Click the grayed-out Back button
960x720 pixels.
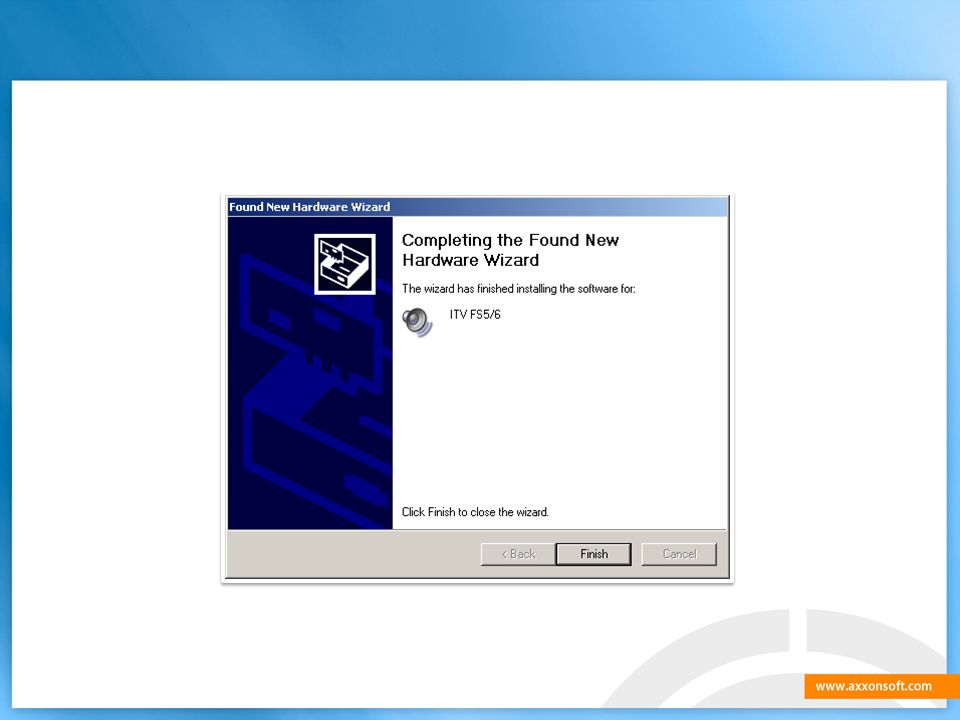[x=518, y=554]
